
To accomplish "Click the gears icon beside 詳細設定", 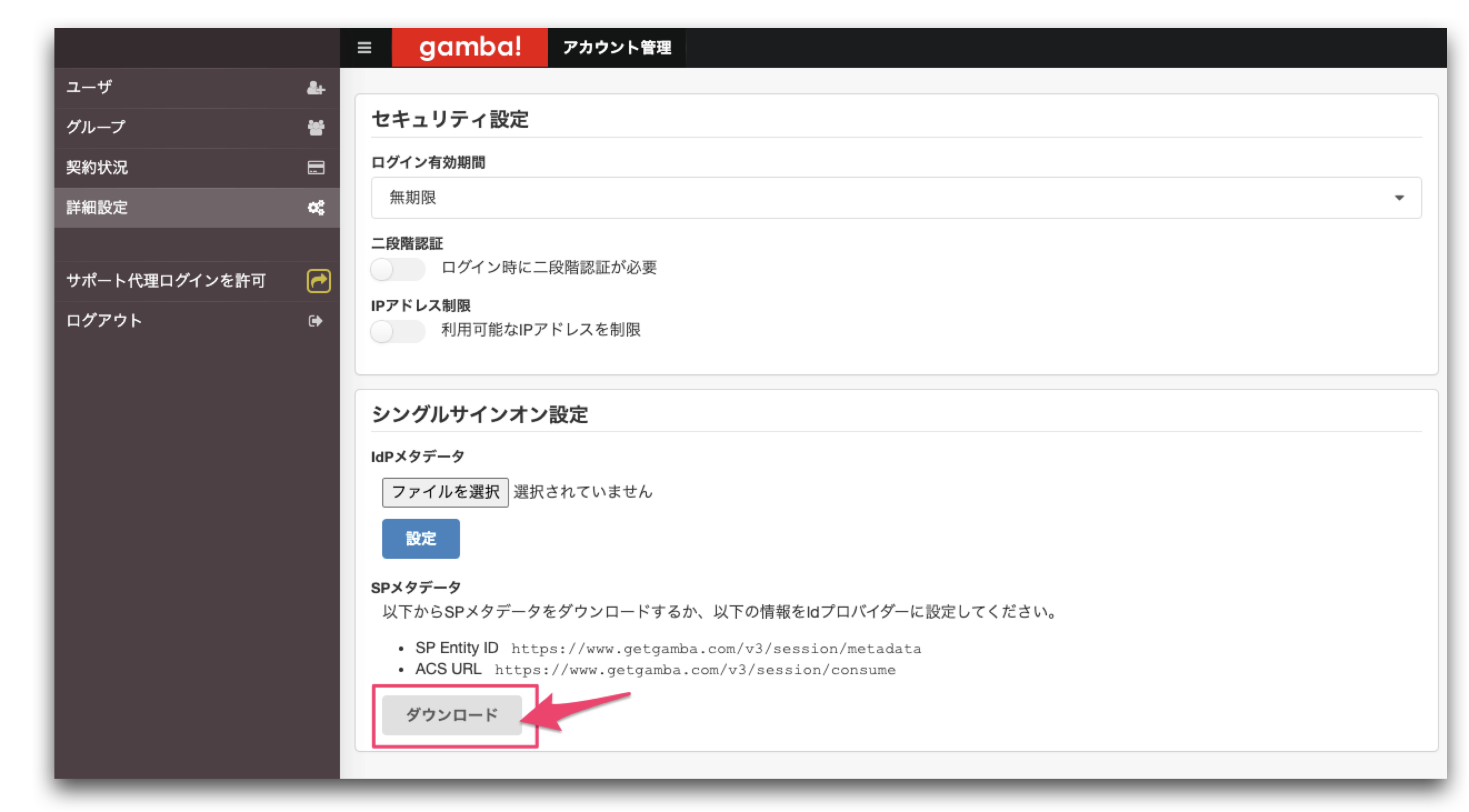I will click(x=316, y=208).
